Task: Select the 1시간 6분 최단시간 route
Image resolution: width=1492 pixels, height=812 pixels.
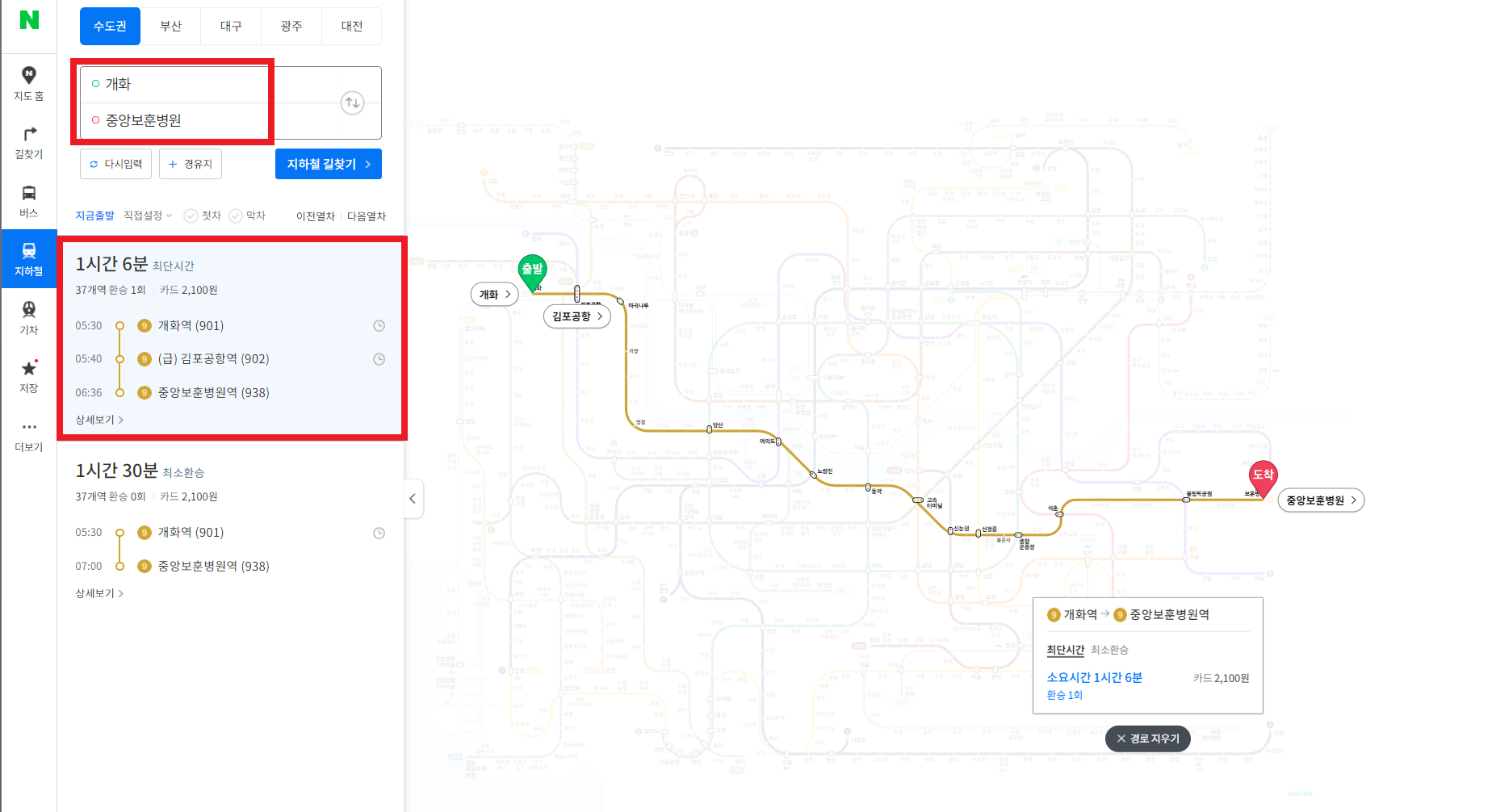Action: [x=233, y=339]
